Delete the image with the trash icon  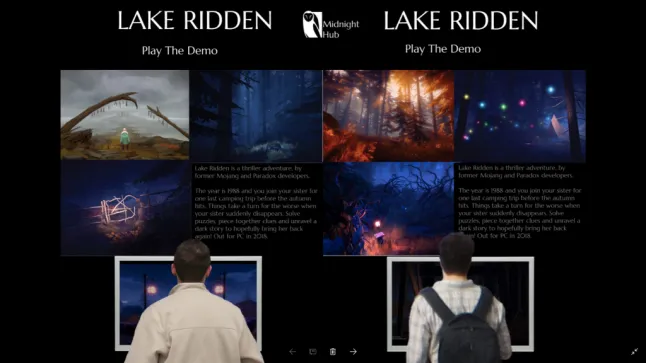[333, 351]
